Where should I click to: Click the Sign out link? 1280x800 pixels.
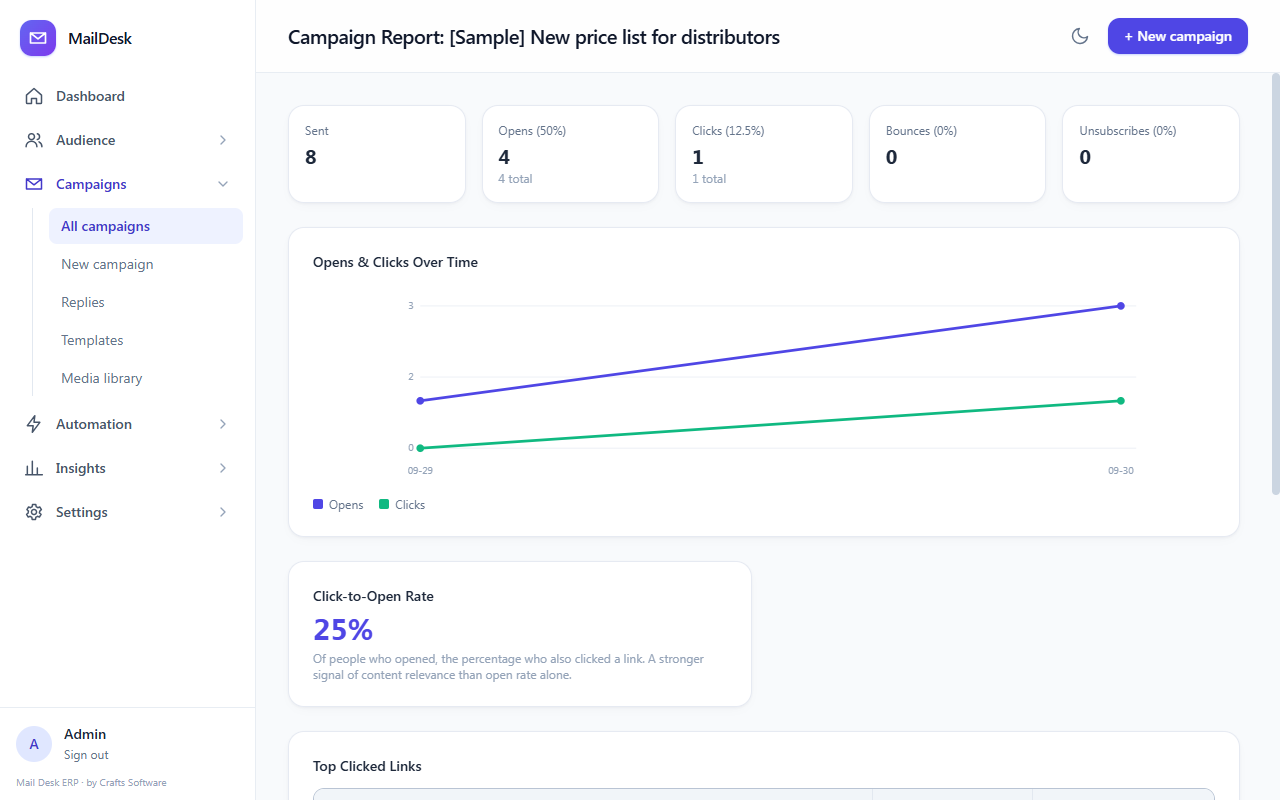(x=86, y=755)
